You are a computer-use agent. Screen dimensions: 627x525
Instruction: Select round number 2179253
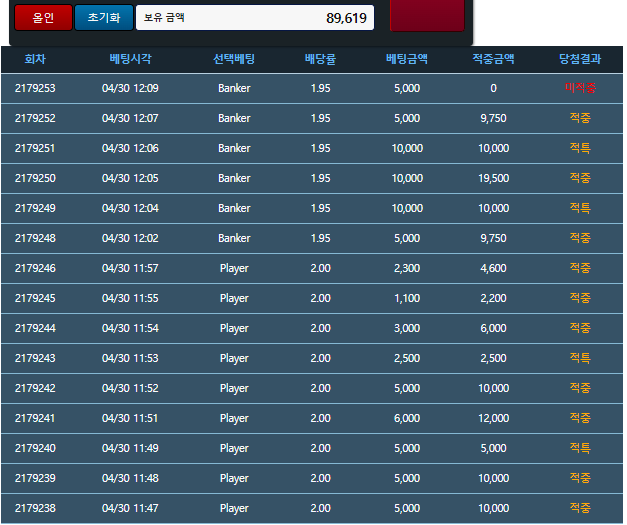click(x=35, y=89)
